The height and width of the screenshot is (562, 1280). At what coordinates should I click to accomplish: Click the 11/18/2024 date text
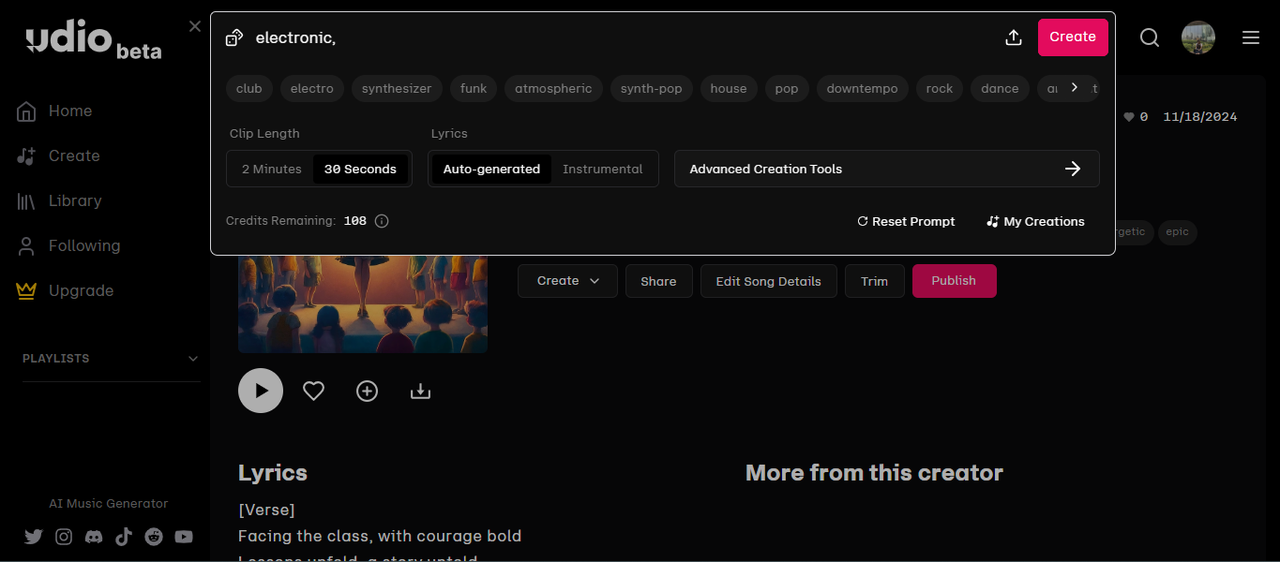pyautogui.click(x=1200, y=117)
